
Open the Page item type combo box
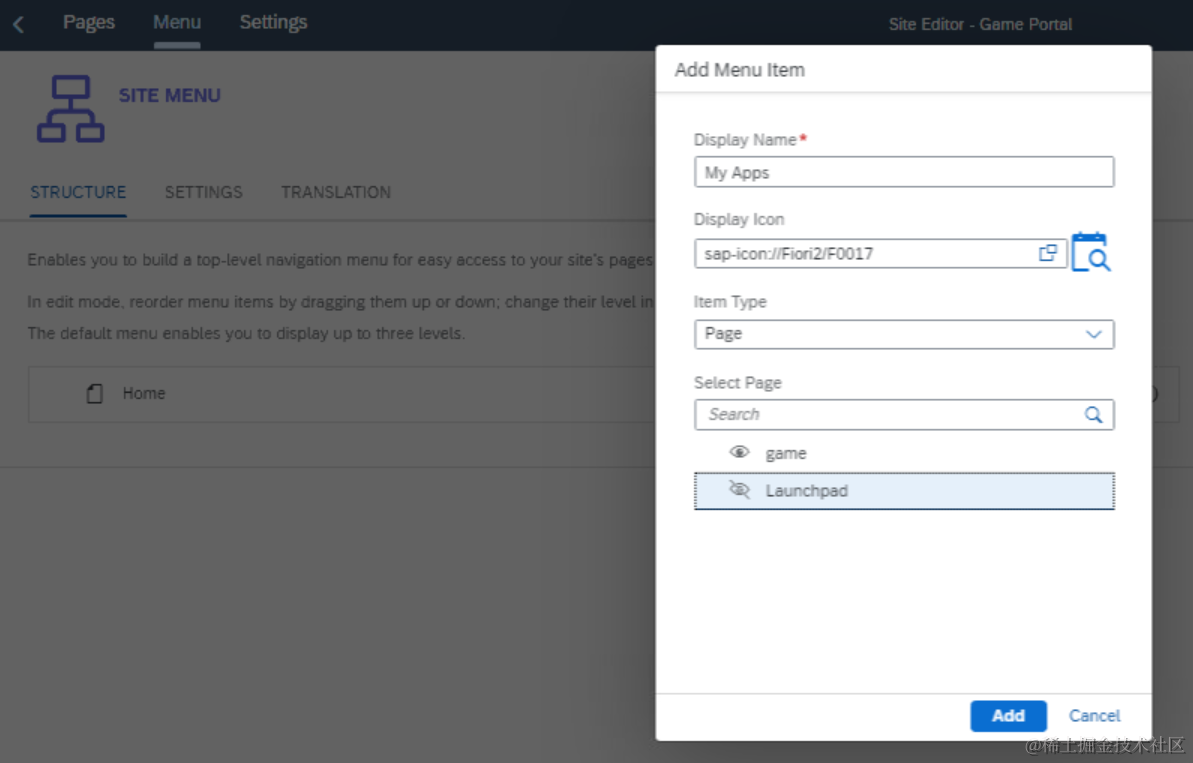pos(904,334)
